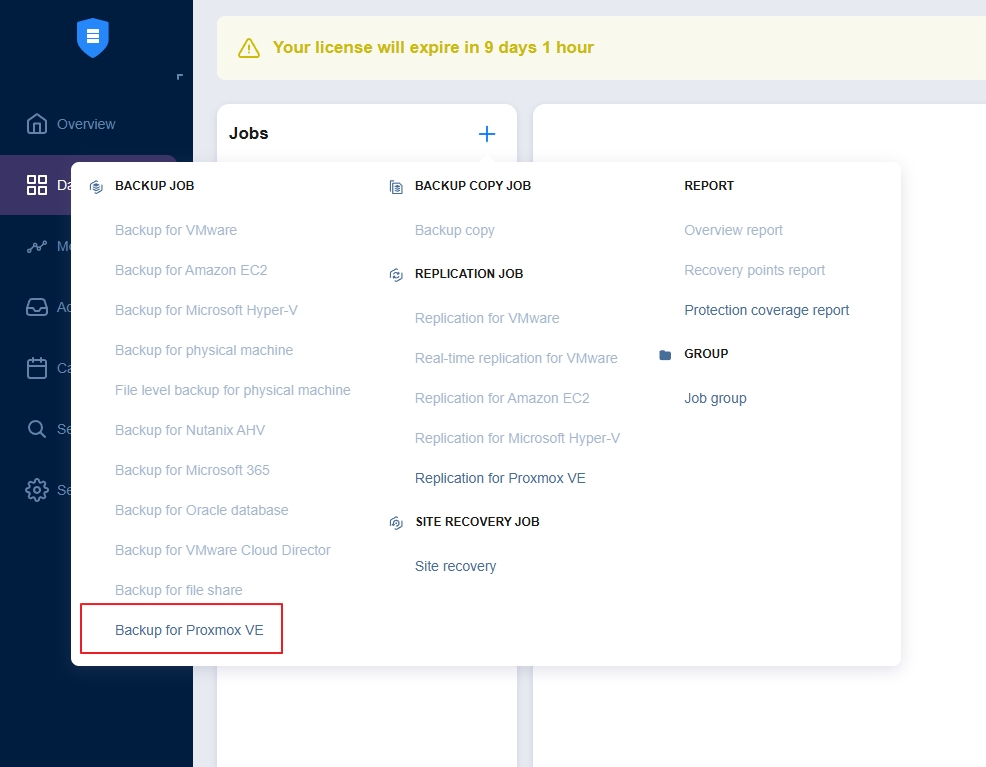Click Real-time replication for VMware
This screenshot has height=767, width=986.
click(516, 358)
